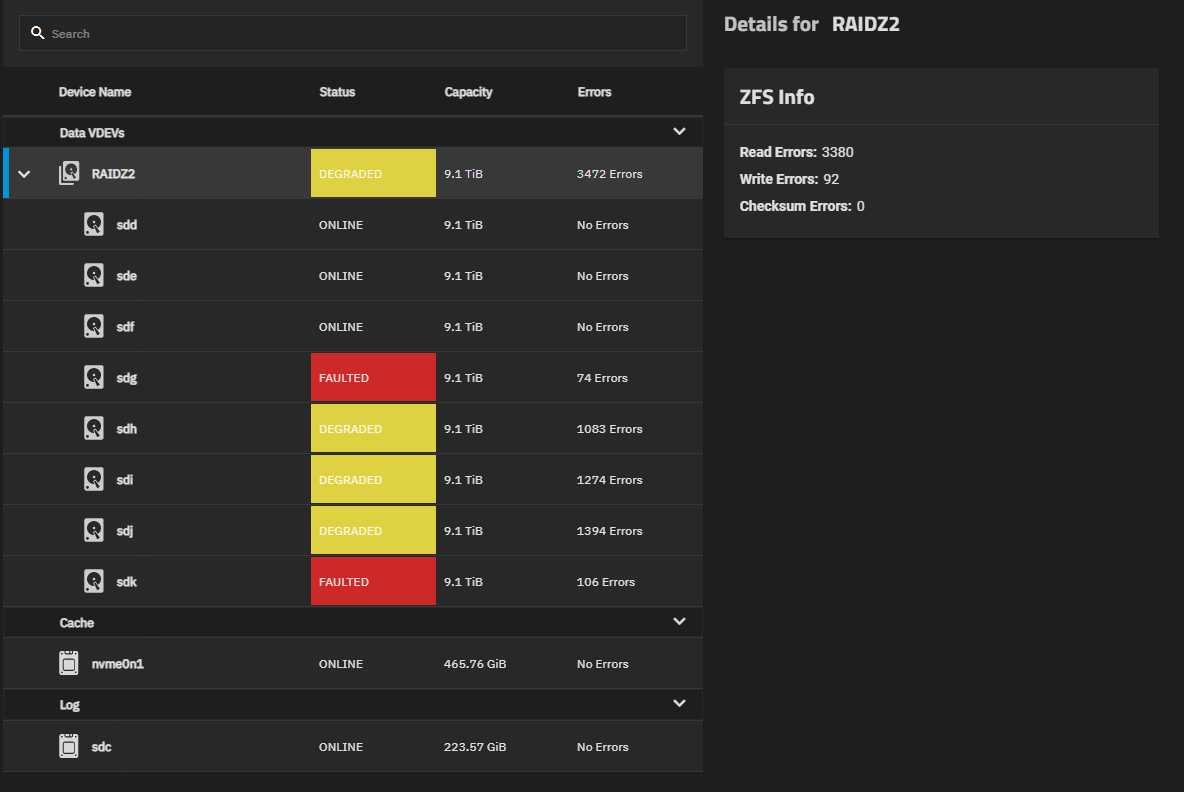Click the 1394 Errors value for sdj

[609, 531]
